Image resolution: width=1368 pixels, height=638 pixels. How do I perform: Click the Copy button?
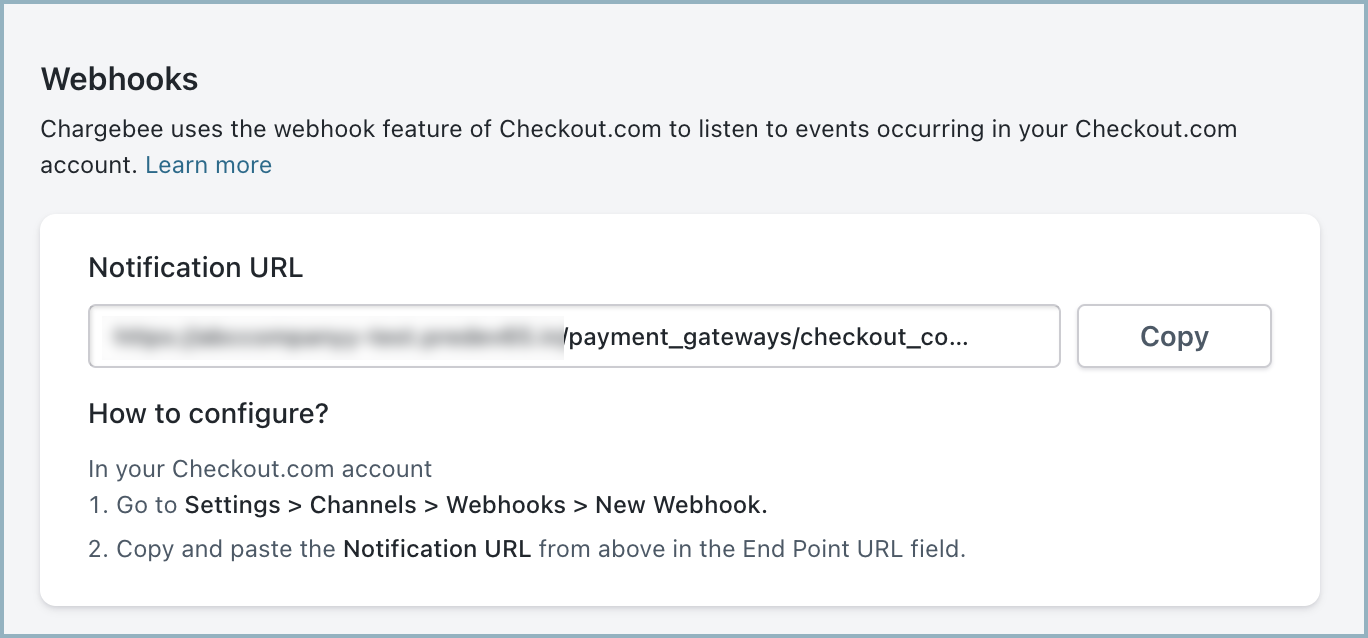click(1174, 337)
